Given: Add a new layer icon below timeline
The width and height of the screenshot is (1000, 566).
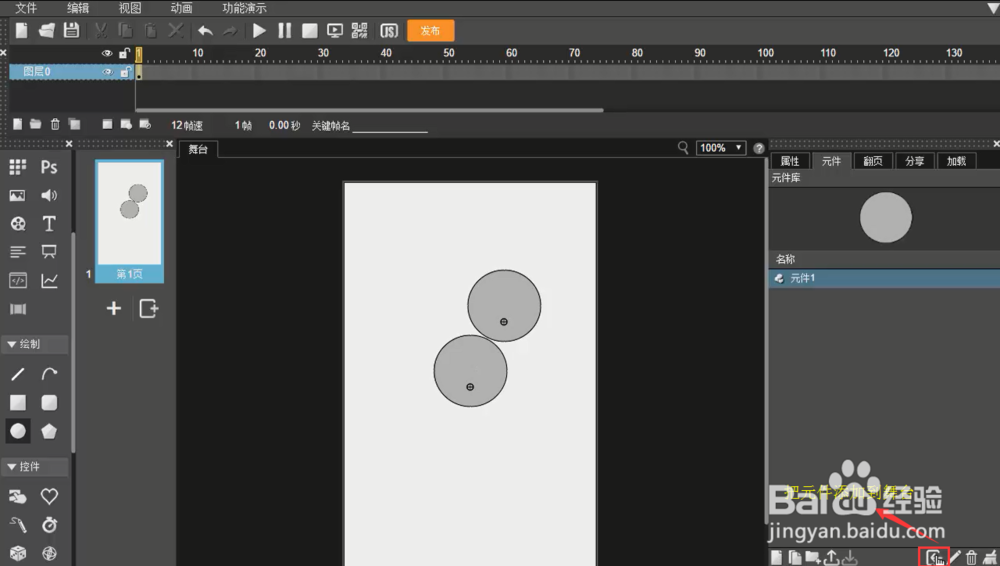Looking at the screenshot, I should pos(17,124).
